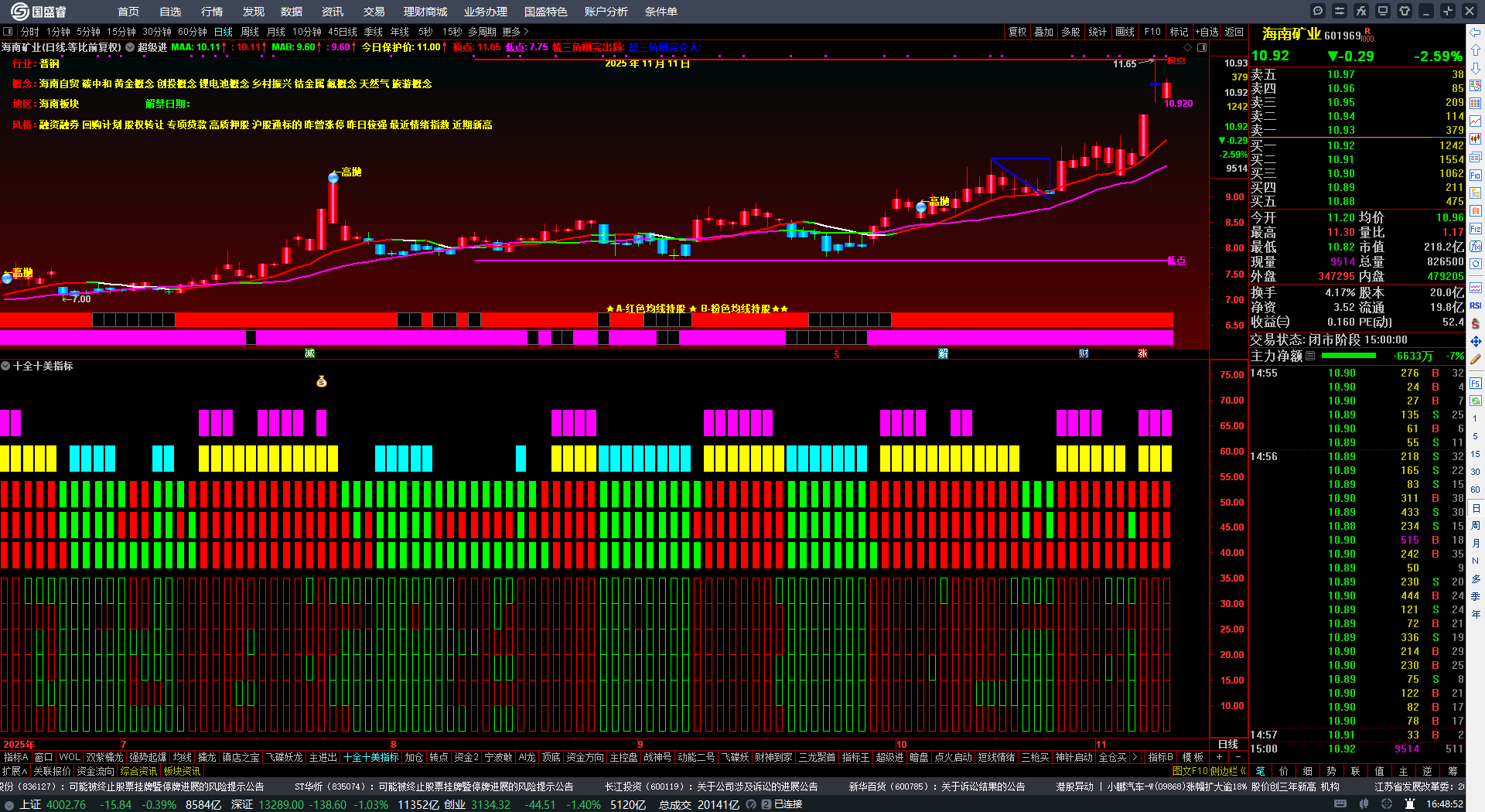
Task: Click the 指标B tab button
Action: 1160,757
